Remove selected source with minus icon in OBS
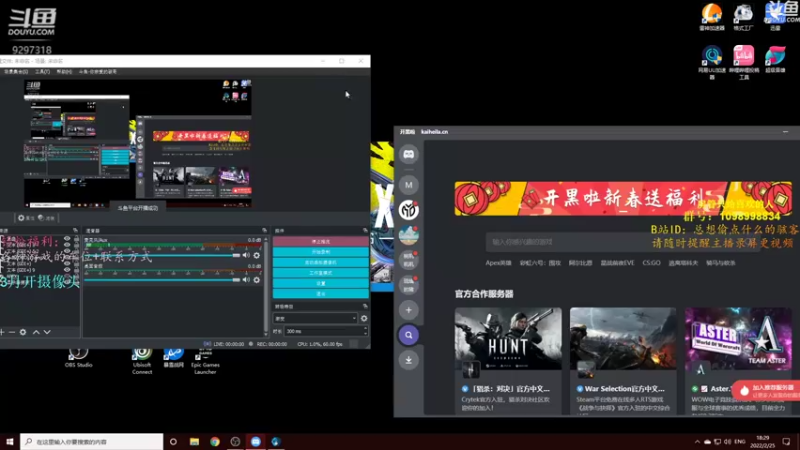This screenshot has width=800, height=450. coord(12,332)
